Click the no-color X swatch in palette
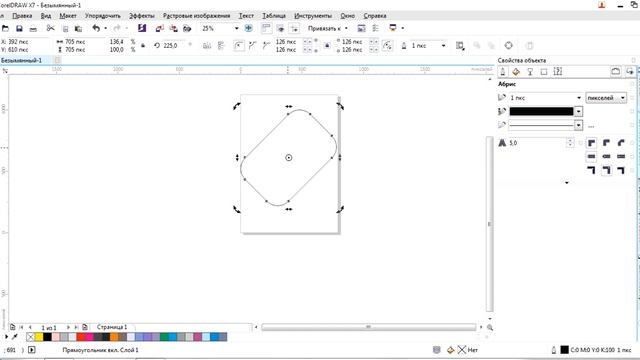This screenshot has width=640, height=360. coord(30,337)
